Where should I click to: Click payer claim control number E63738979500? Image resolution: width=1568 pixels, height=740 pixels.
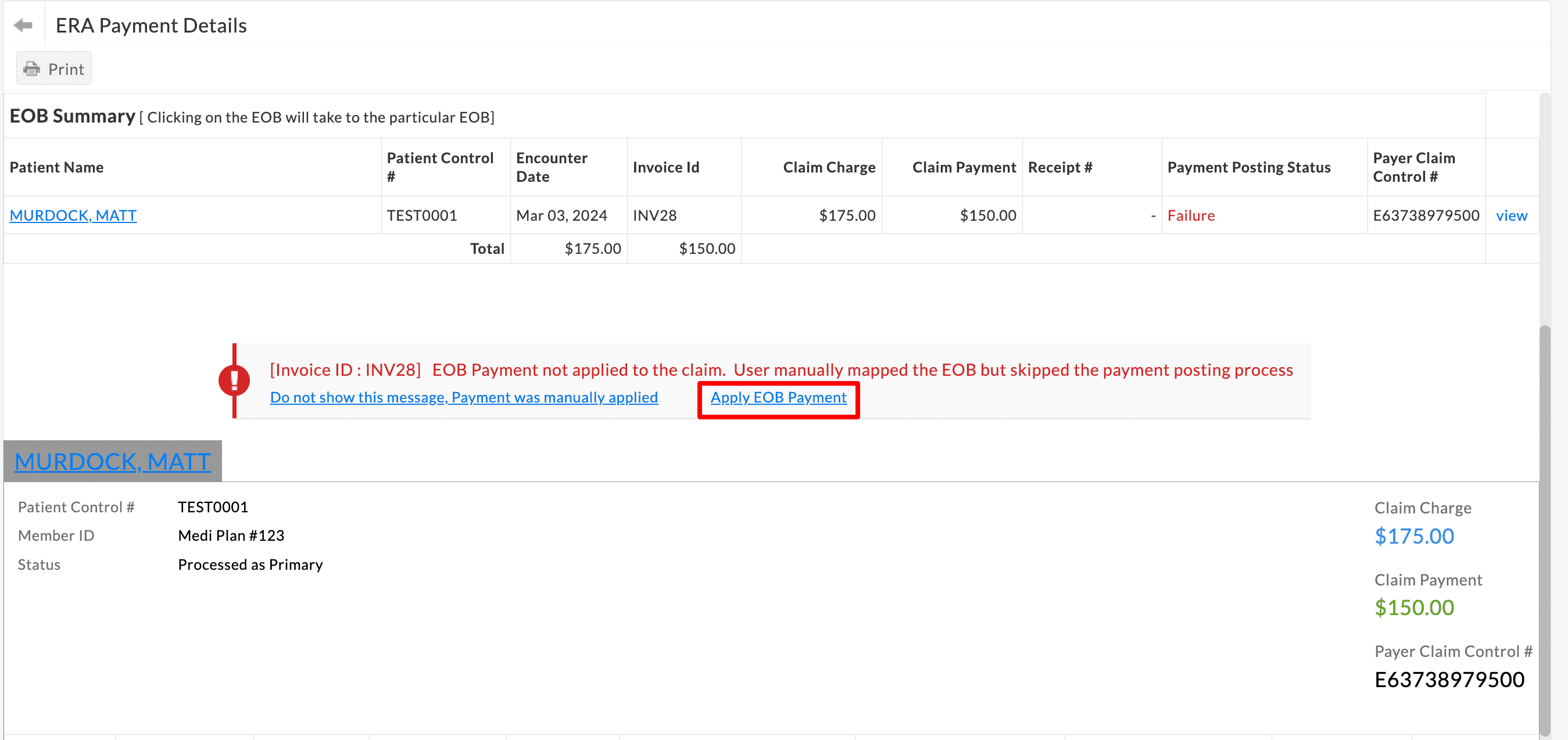pos(1426,215)
